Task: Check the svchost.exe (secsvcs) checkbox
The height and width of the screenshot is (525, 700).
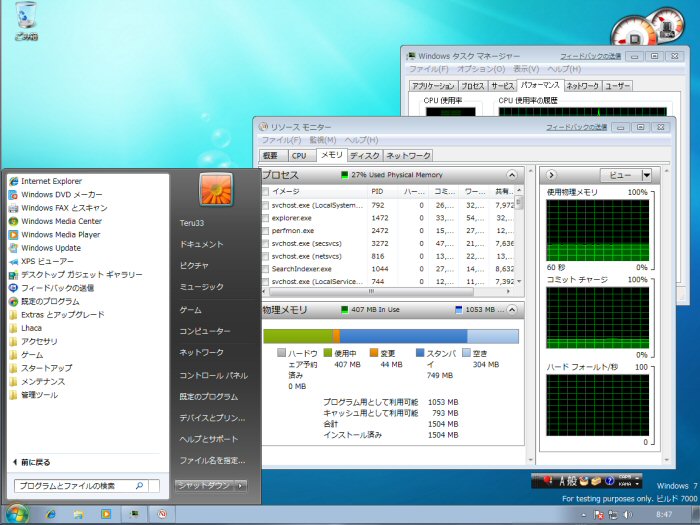Action: (265, 243)
